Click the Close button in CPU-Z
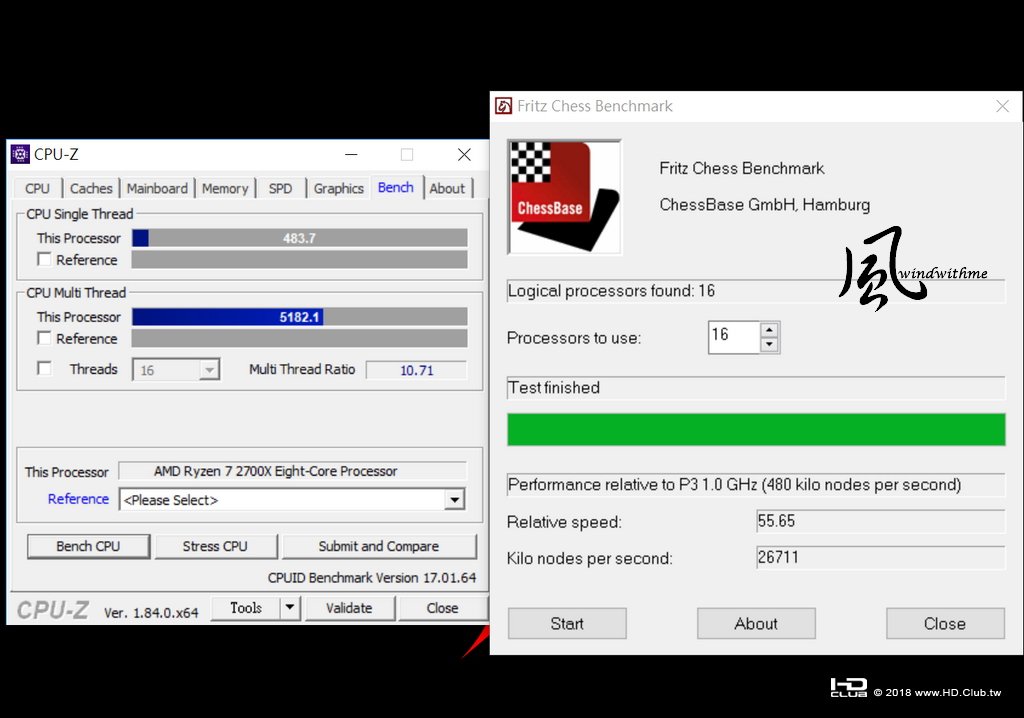The width and height of the screenshot is (1024, 718). (x=442, y=608)
